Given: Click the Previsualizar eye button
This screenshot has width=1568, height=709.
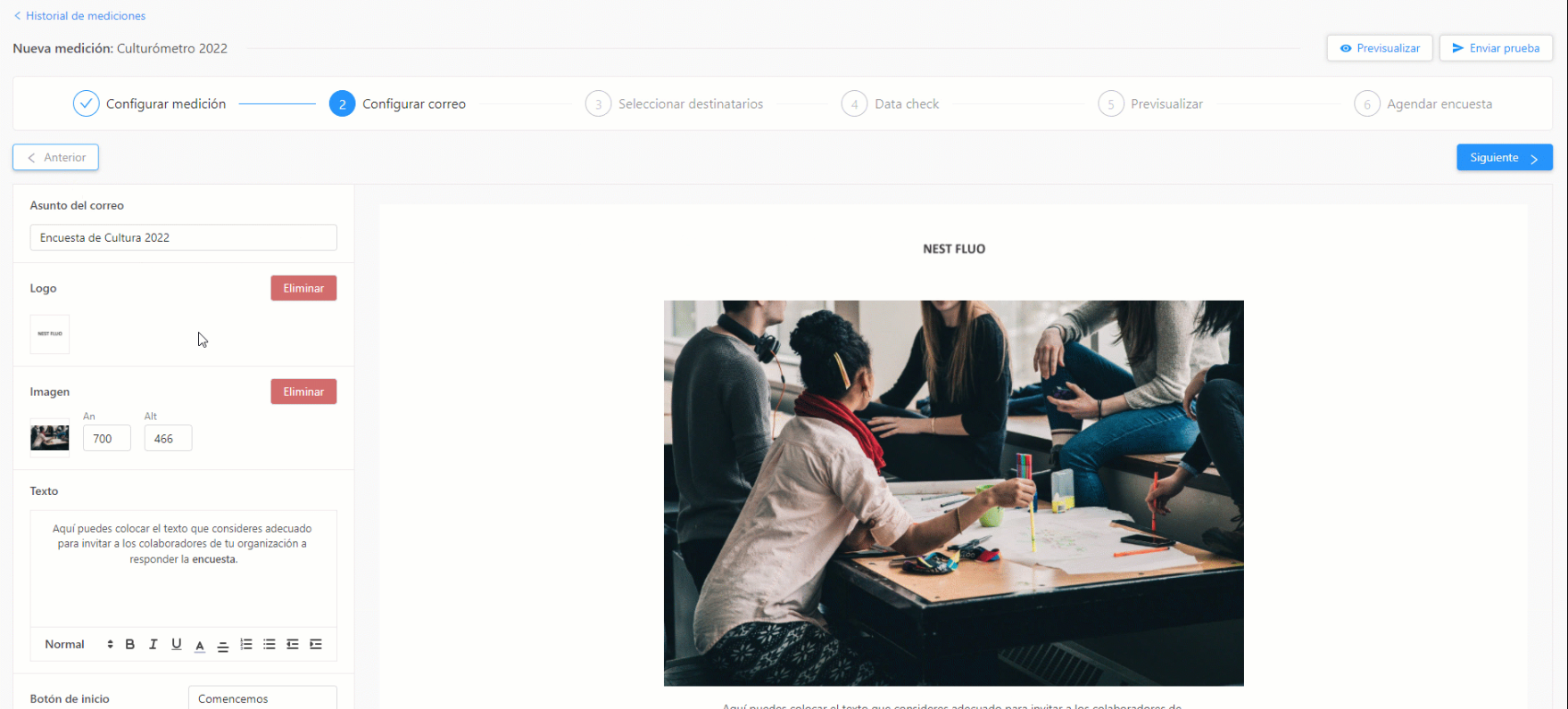Looking at the screenshot, I should (1380, 48).
